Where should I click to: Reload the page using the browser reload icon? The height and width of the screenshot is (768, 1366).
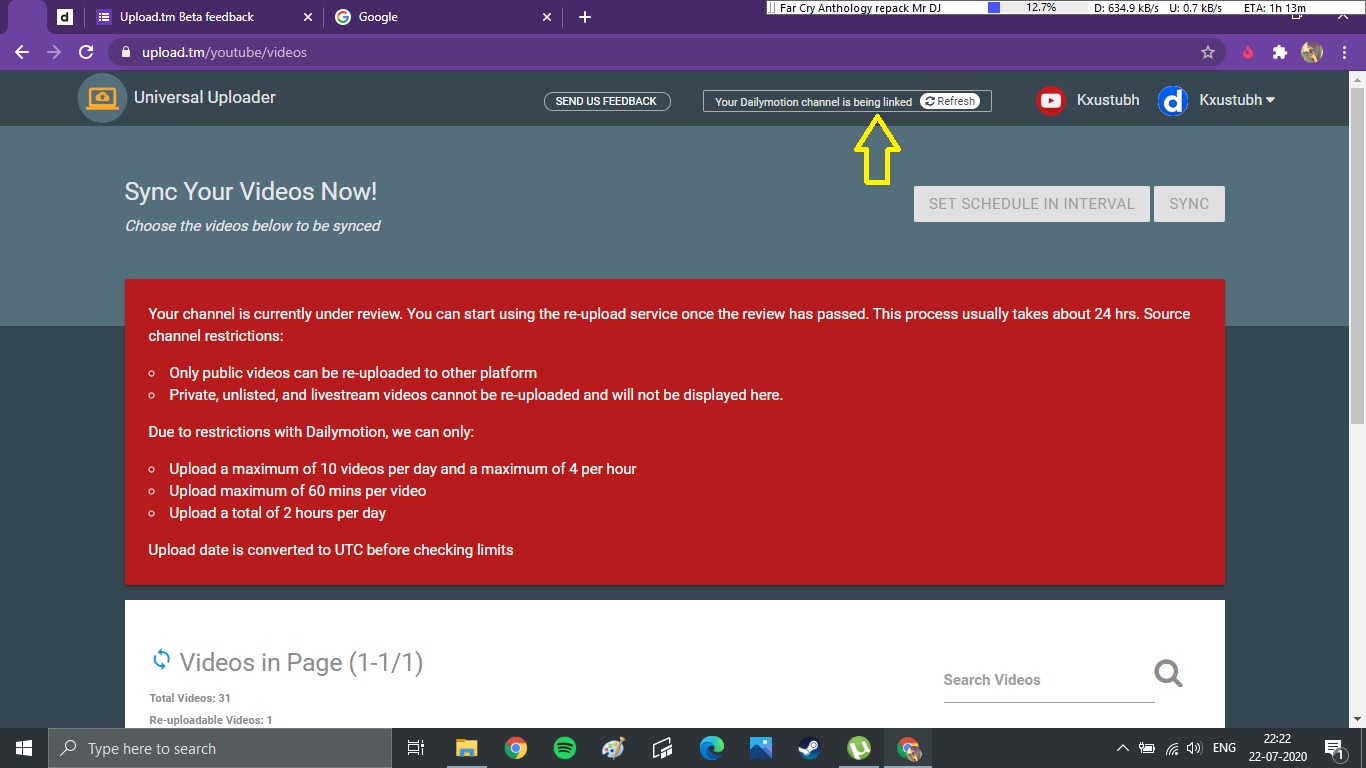point(86,52)
